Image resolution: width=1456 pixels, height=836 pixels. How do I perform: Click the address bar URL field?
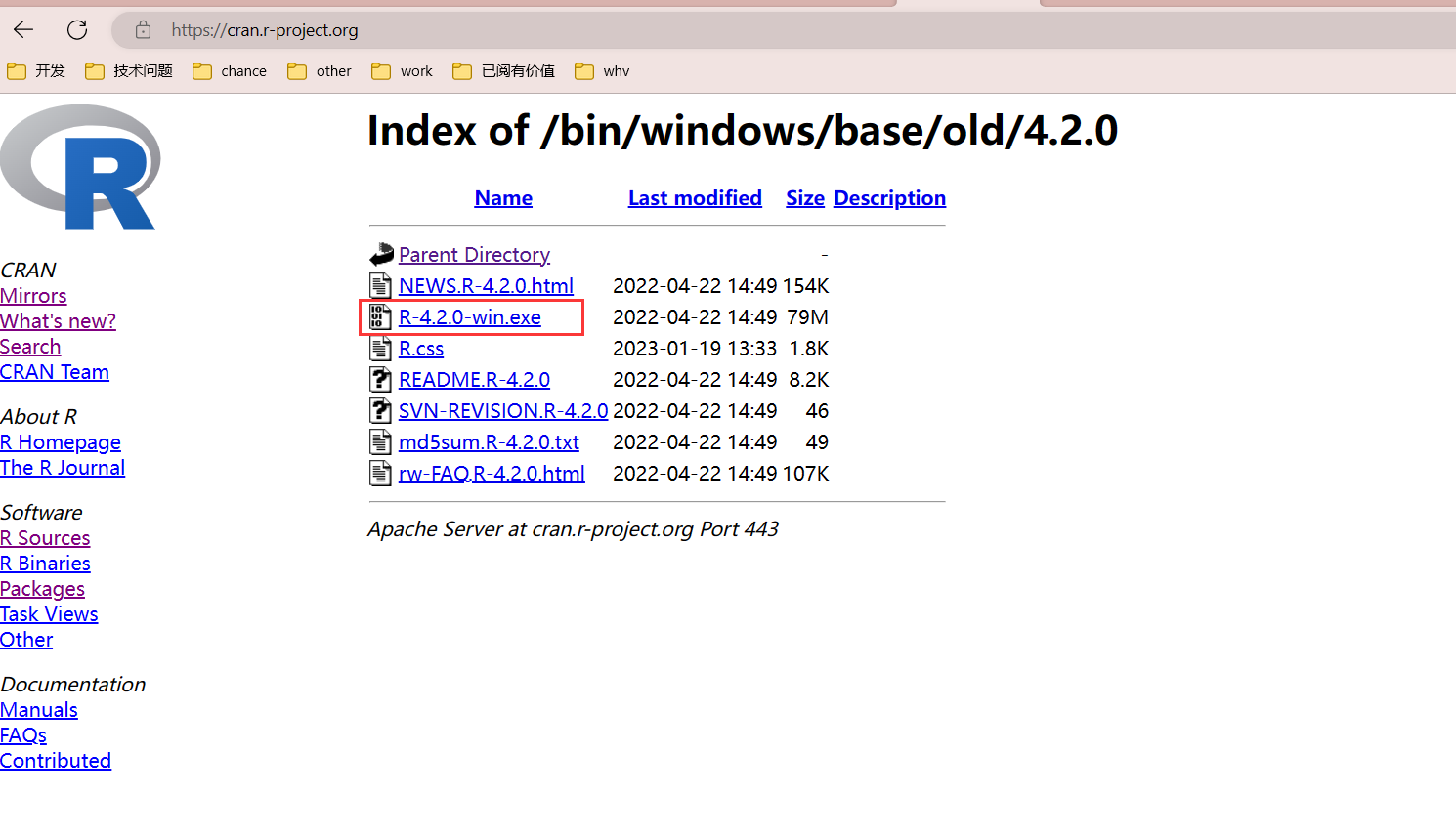(x=782, y=30)
